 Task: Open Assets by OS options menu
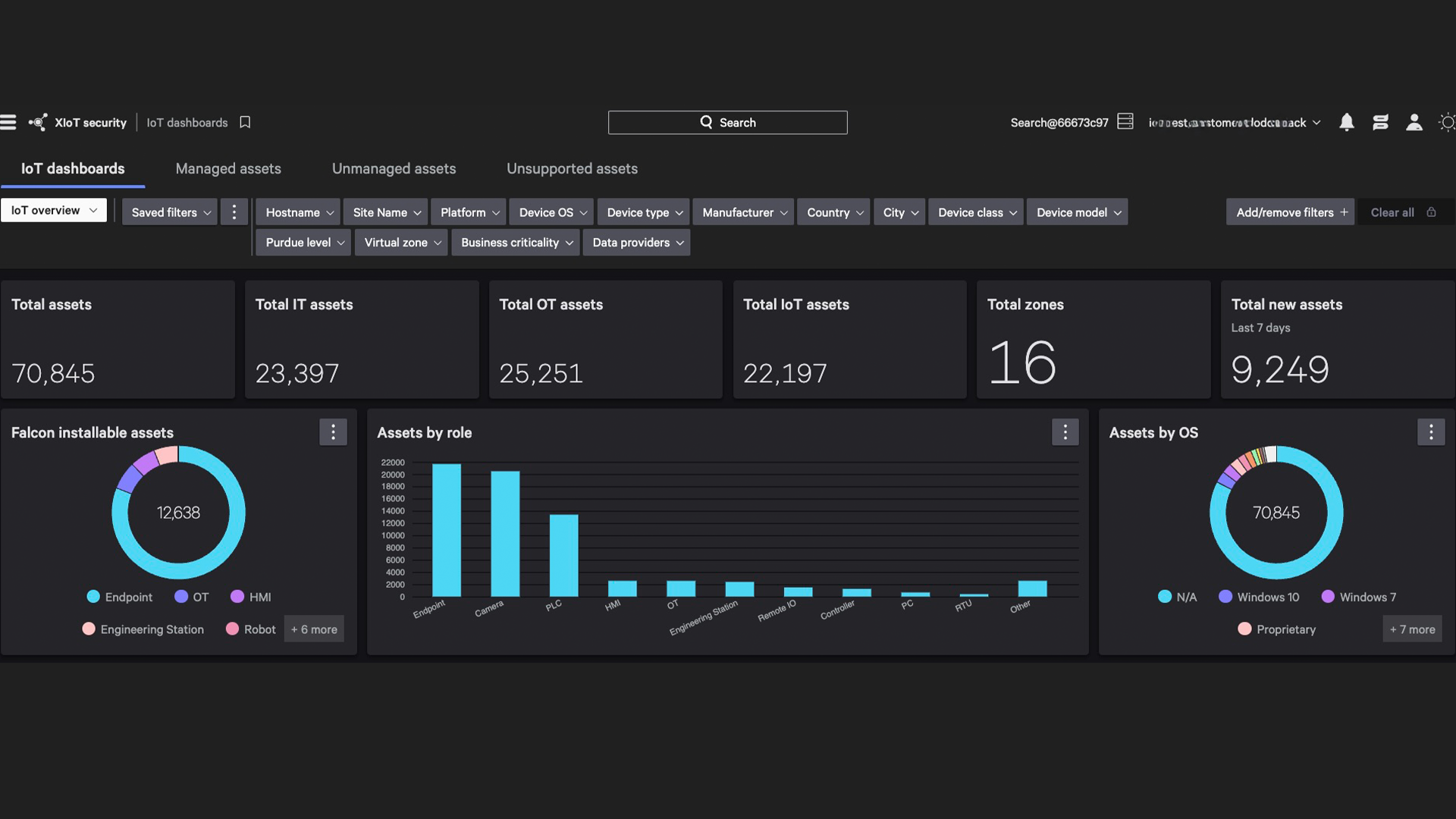point(1430,432)
